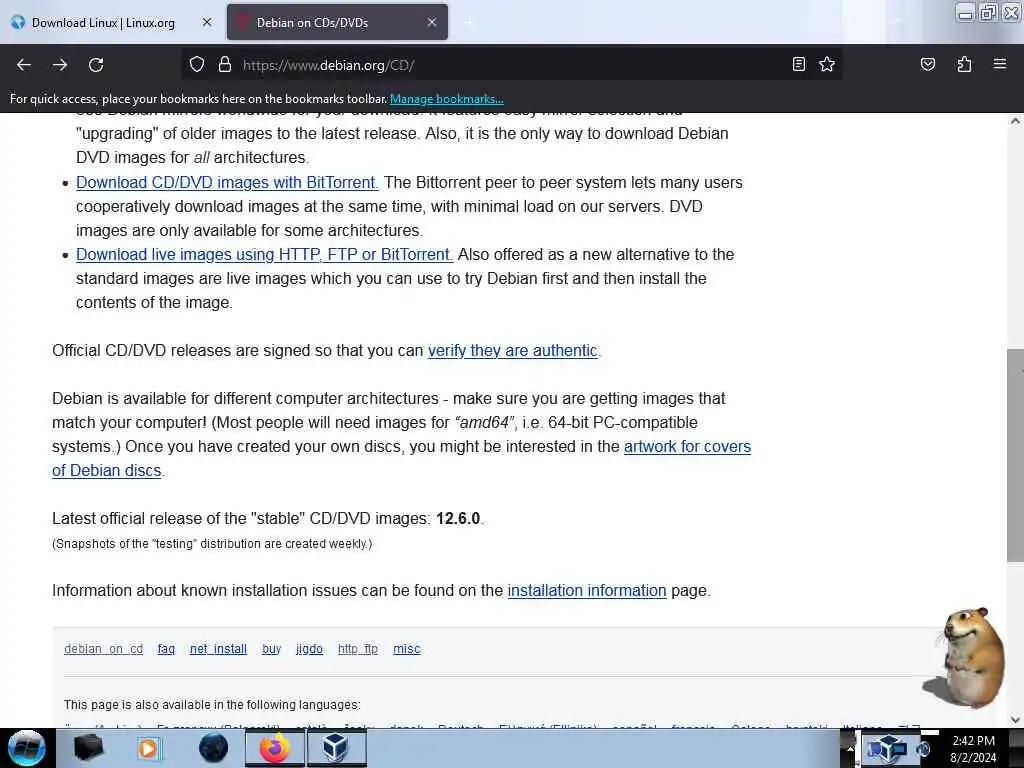
Task: Click the system clock 2:42 PM
Action: [973, 749]
